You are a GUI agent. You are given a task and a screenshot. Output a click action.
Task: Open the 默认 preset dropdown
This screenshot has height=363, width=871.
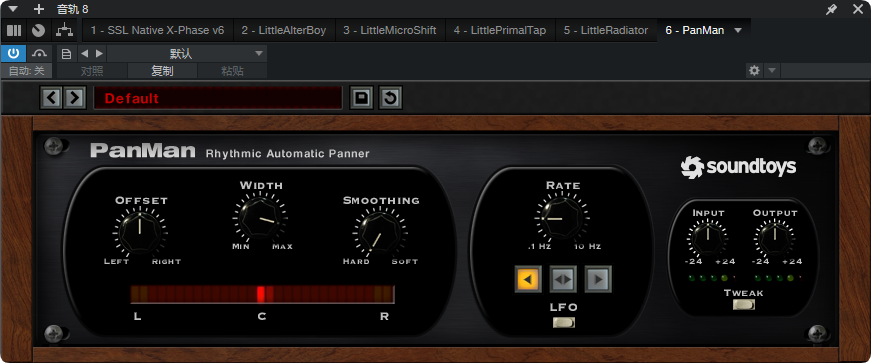point(187,54)
